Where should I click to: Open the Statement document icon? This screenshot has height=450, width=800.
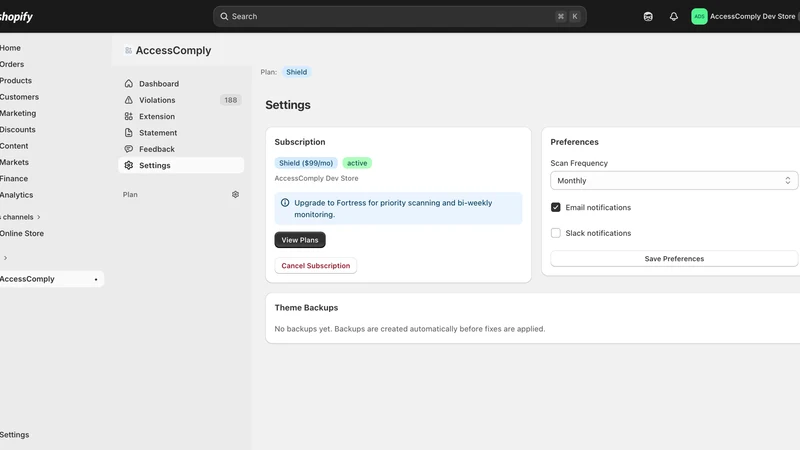pyautogui.click(x=129, y=133)
